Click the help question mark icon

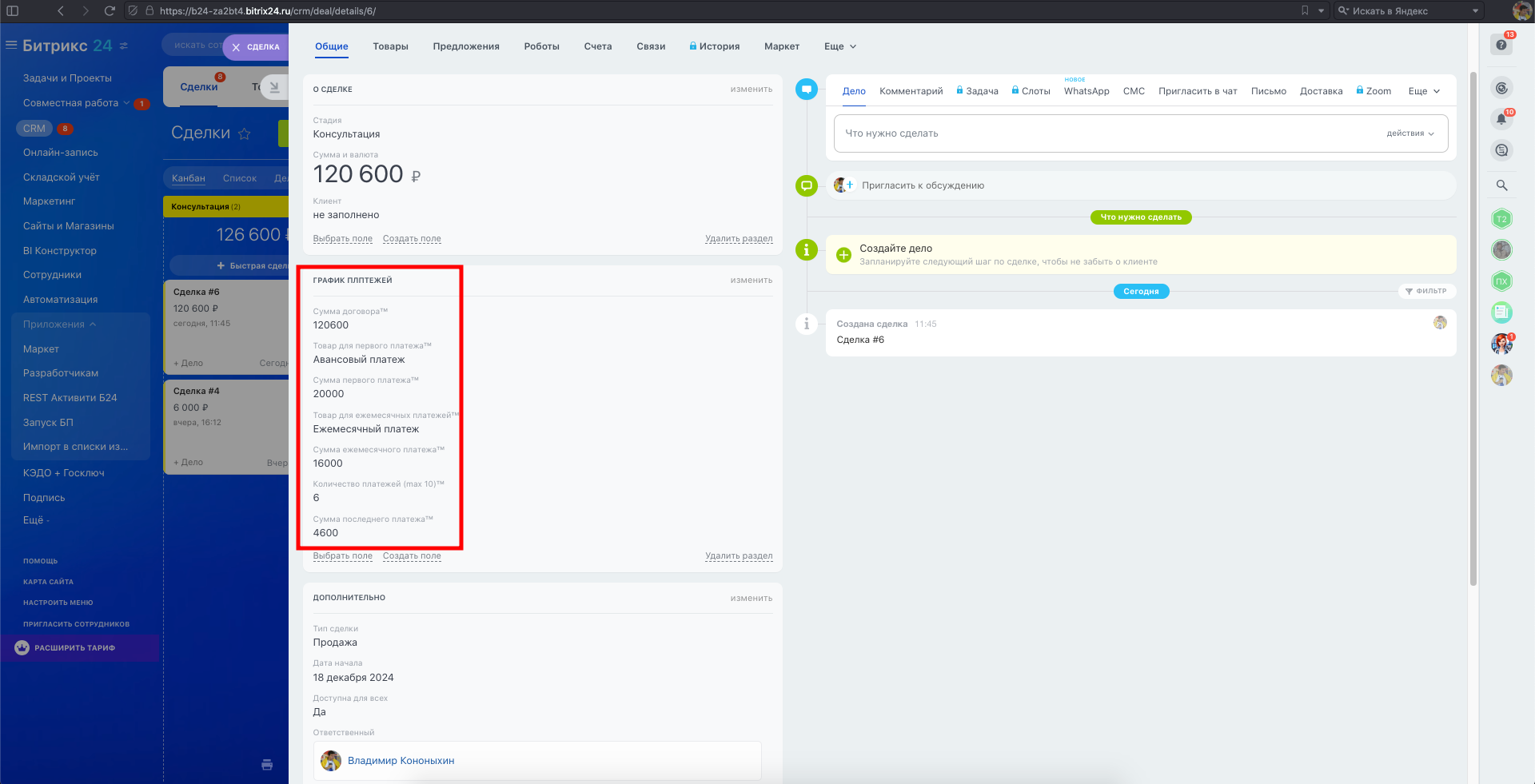pyautogui.click(x=1501, y=45)
